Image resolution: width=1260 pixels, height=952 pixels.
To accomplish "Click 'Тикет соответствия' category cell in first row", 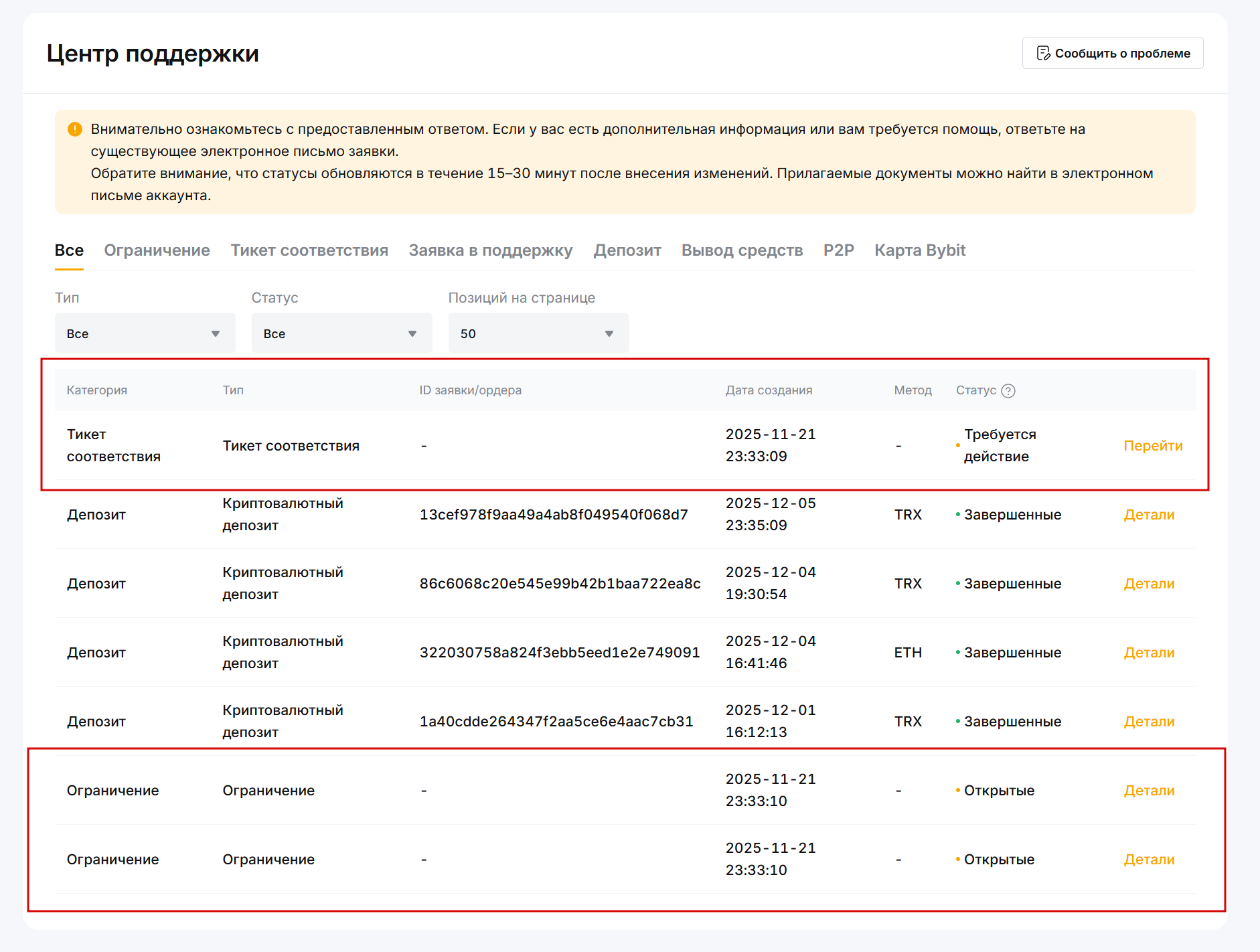I will pos(114,446).
